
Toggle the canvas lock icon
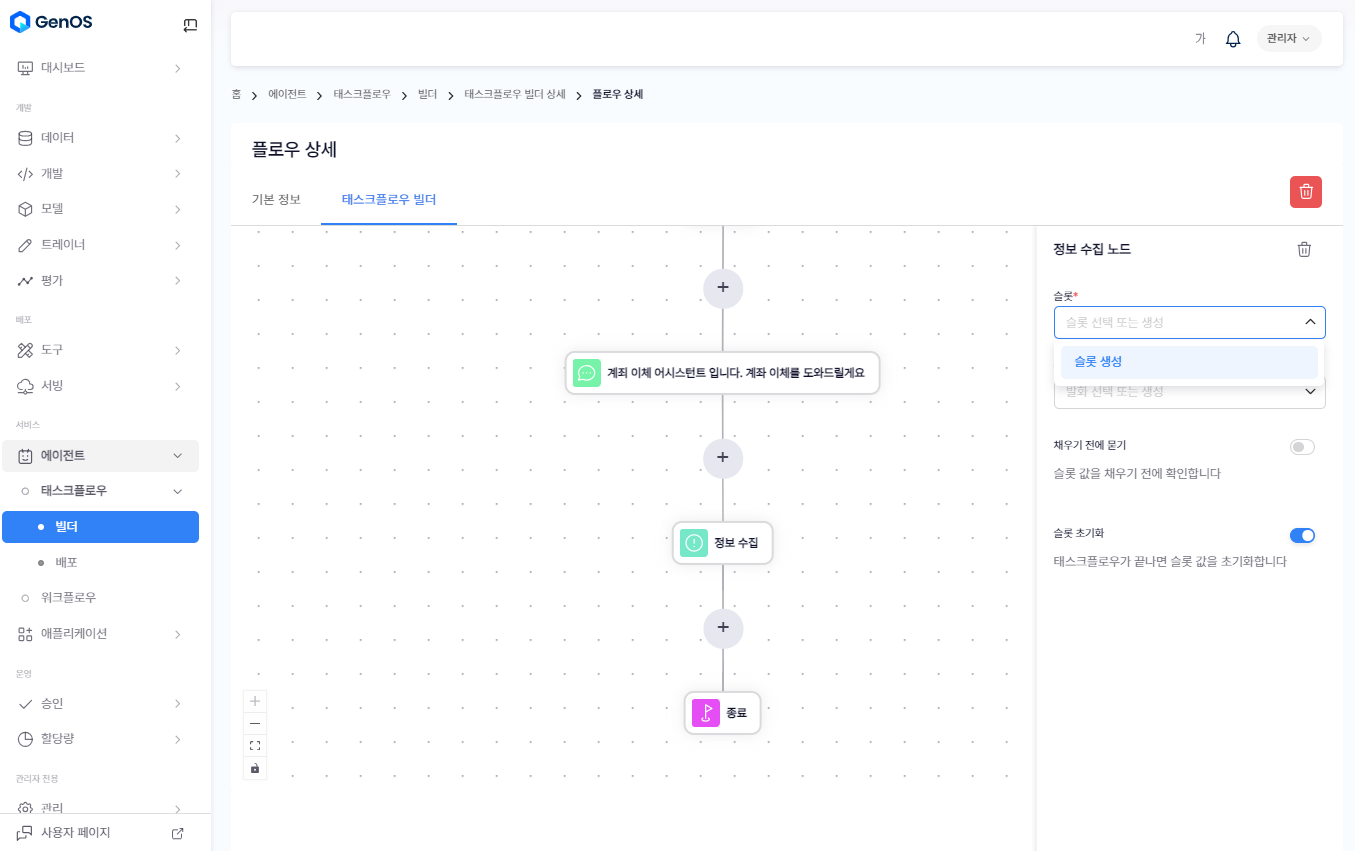(x=255, y=768)
